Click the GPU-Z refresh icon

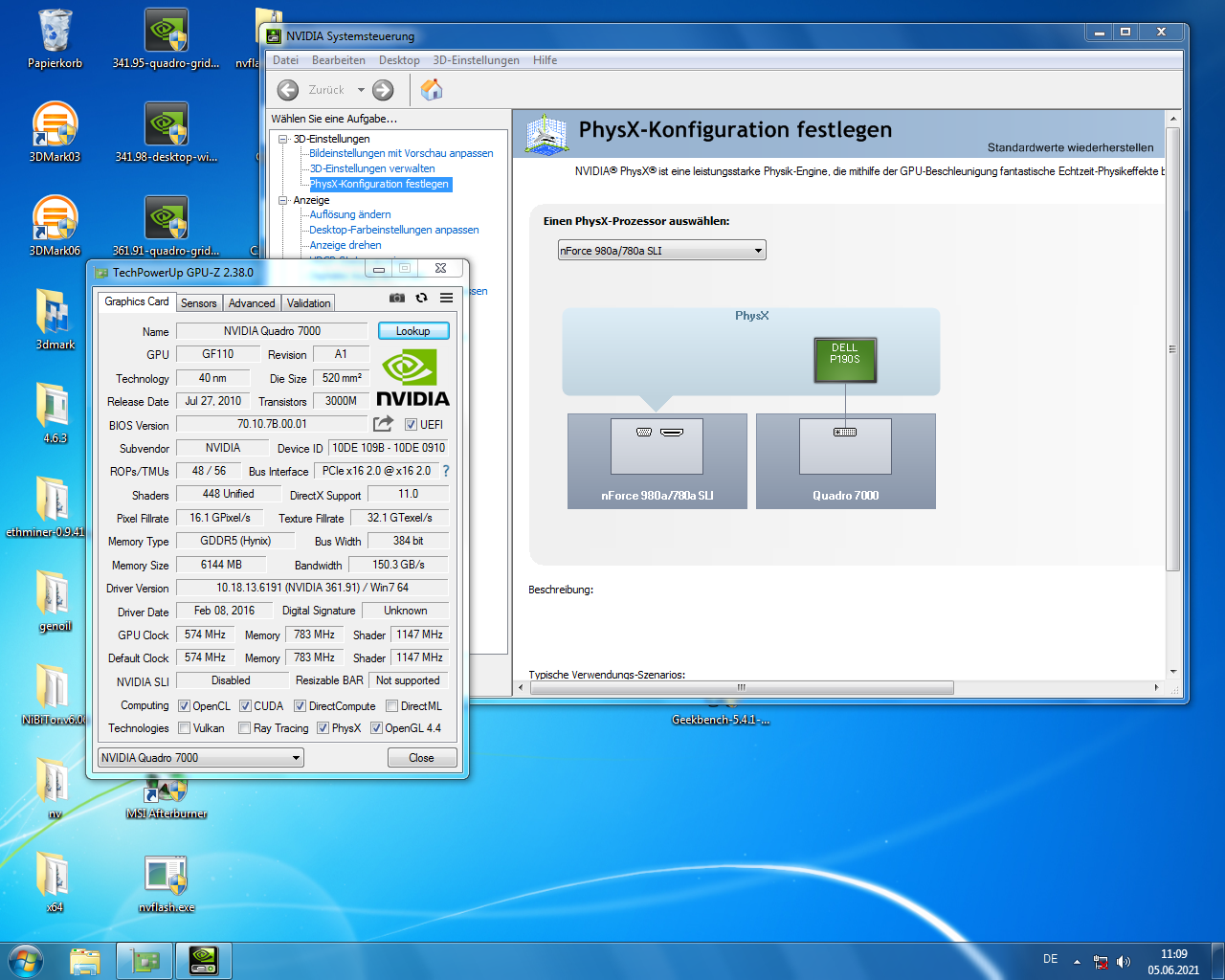[421, 298]
